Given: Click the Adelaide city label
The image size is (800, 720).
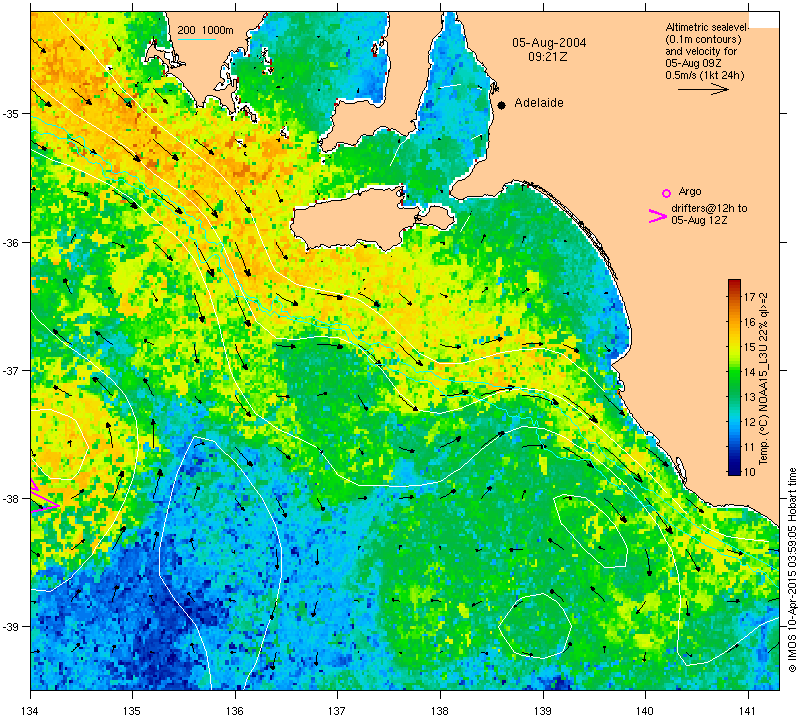Looking at the screenshot, I should point(539,103).
